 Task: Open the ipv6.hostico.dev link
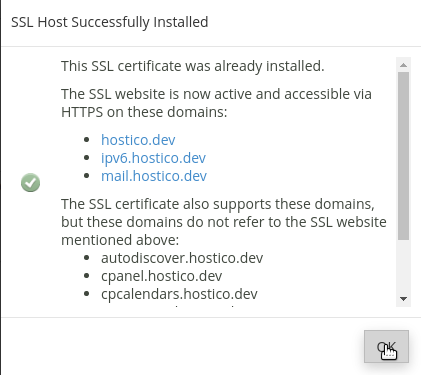(x=153, y=158)
